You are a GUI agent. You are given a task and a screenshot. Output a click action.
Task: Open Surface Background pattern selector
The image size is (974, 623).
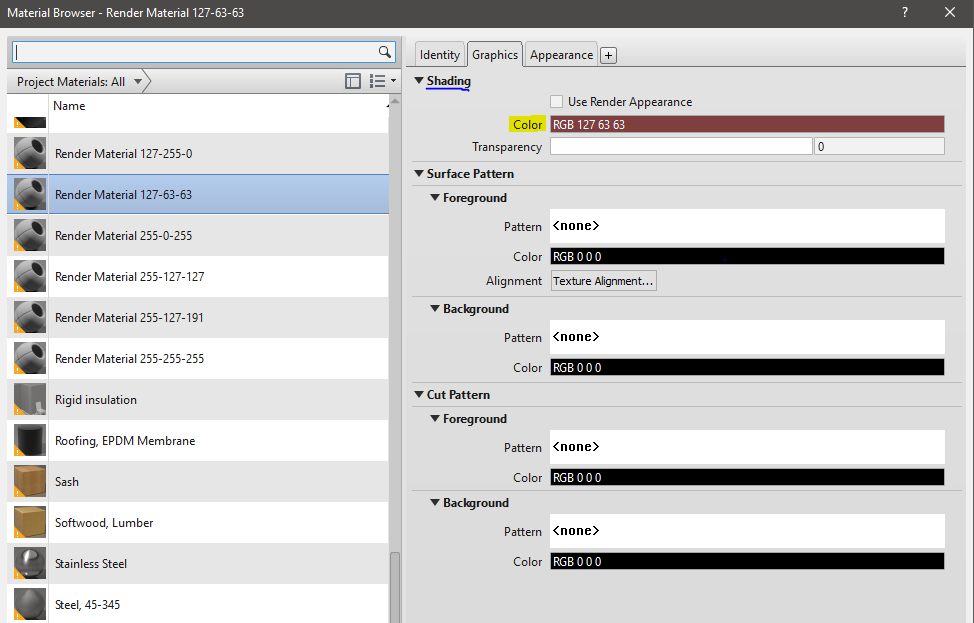747,337
